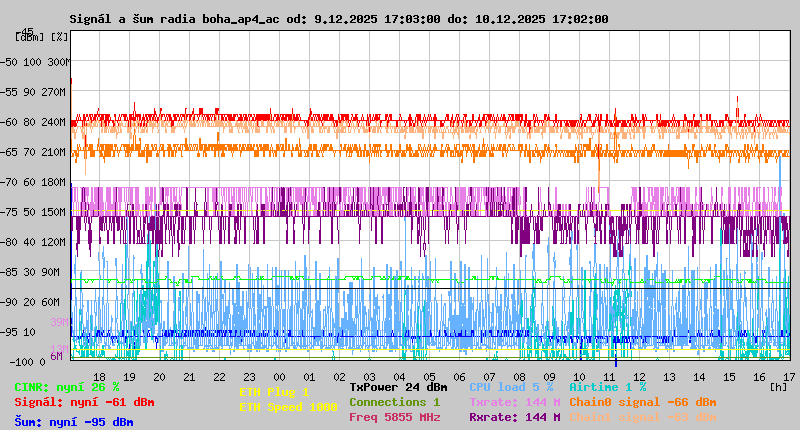Screen dimensions: 800x430
Task: Click the 'Freq 5855 MHz' legend text
Action: click(x=395, y=417)
